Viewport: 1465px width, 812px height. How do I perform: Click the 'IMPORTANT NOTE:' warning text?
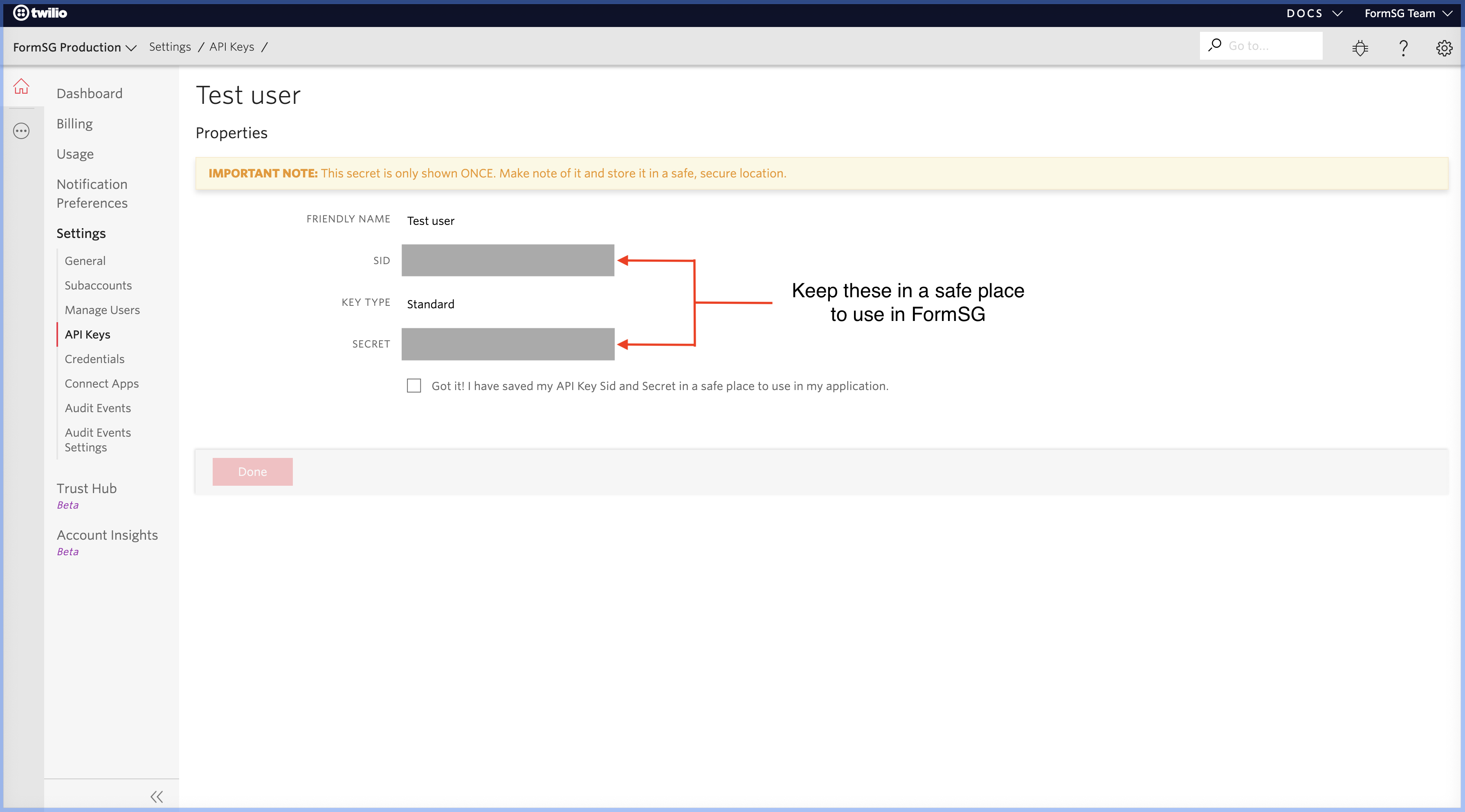[263, 173]
